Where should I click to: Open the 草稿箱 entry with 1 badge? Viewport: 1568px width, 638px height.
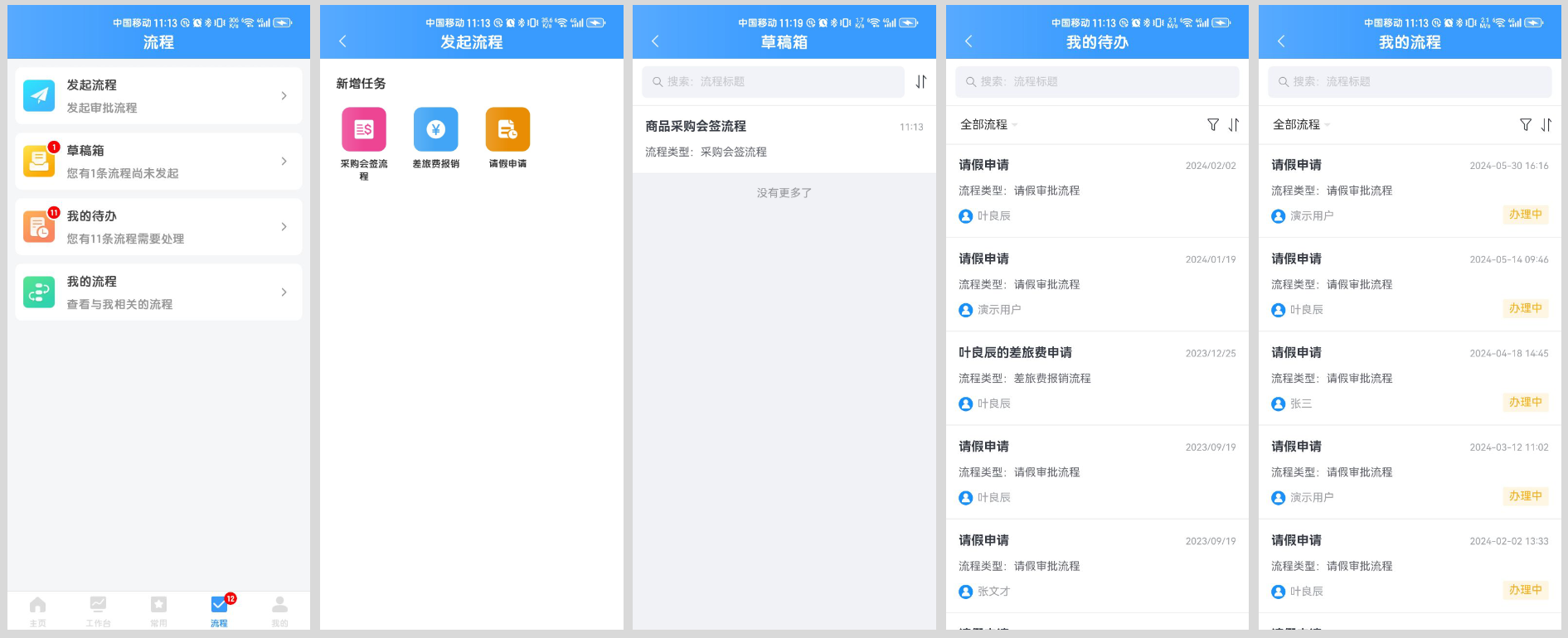coord(158,162)
